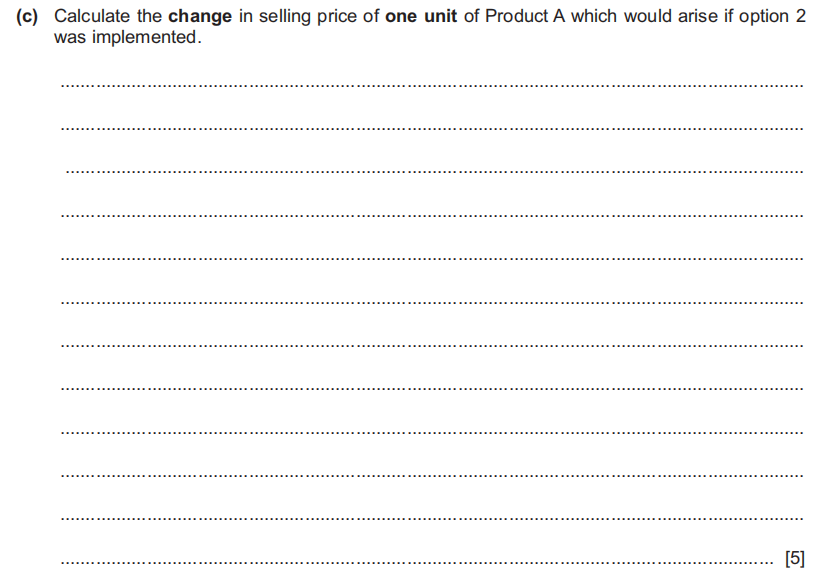The width and height of the screenshot is (834, 585).
Task: Click the bold word "change"
Action: [200, 18]
